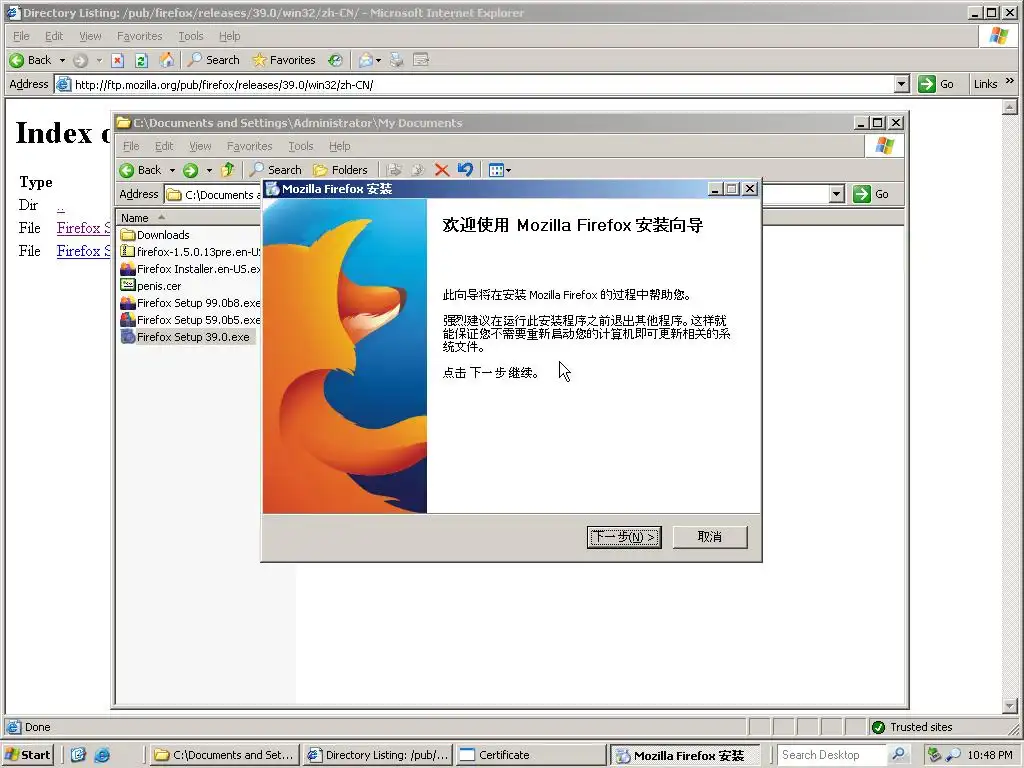Open Tools menu in Internet Explorer
1024x768 pixels.
tap(191, 36)
